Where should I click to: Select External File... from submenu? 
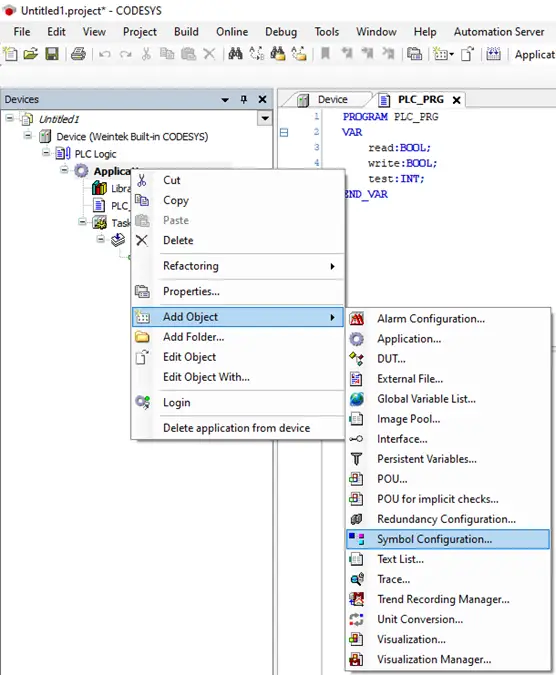(448, 378)
